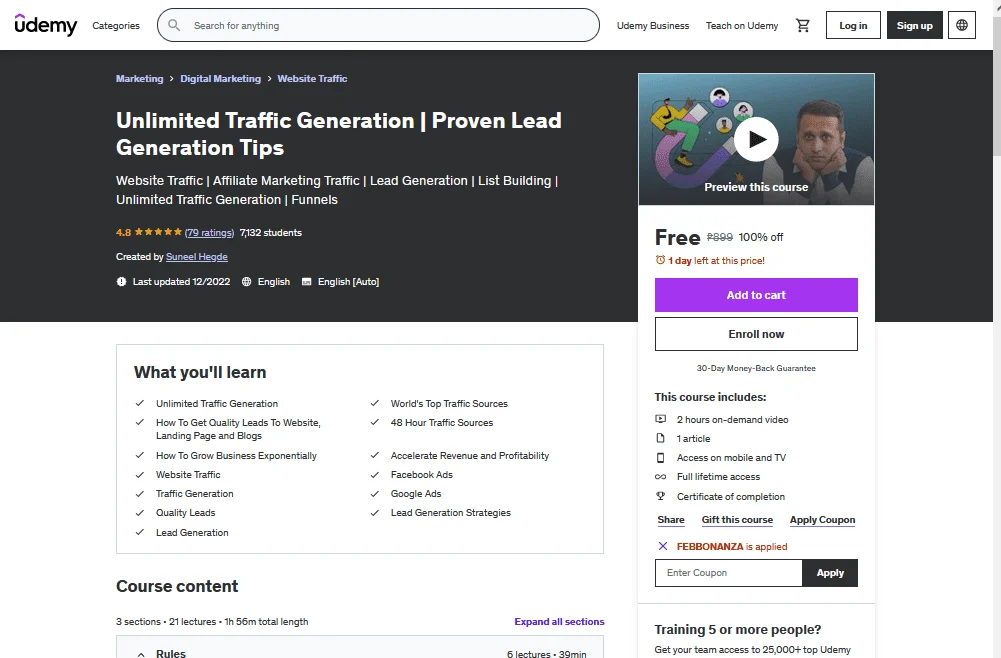1001x658 pixels.
Task: Focus the Search for anything field
Action: point(378,26)
